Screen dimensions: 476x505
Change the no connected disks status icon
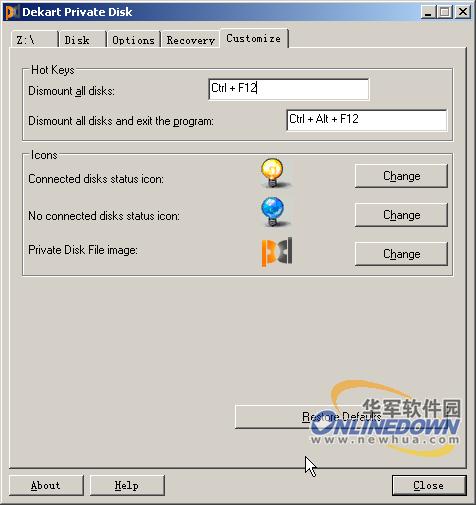[401, 215]
